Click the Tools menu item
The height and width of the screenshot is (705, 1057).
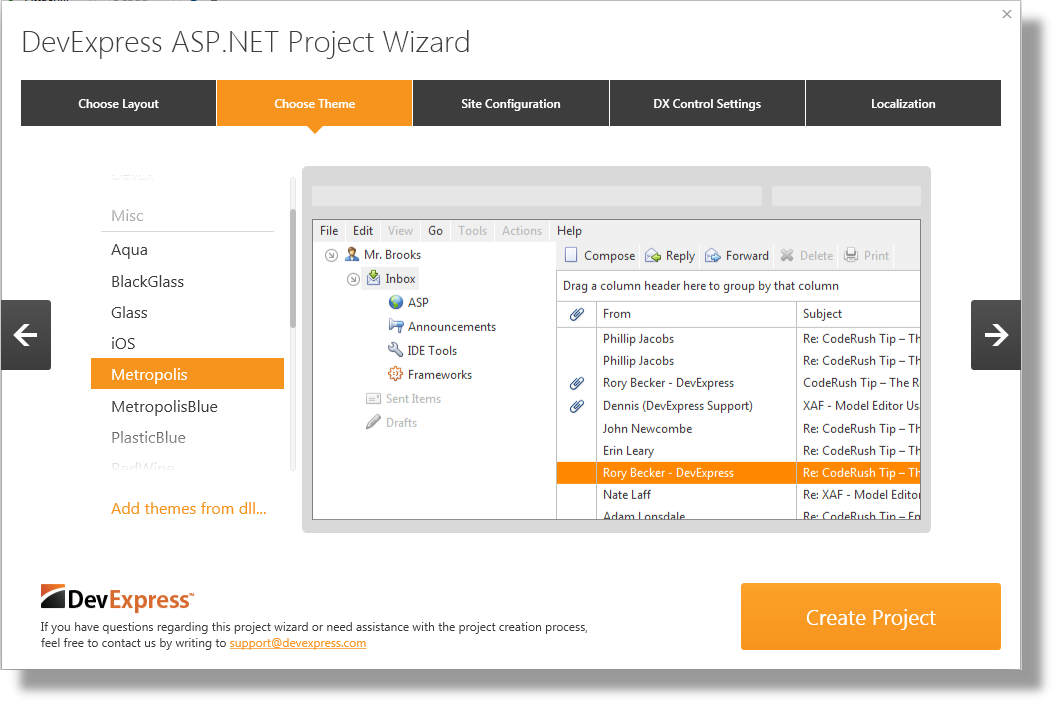click(x=473, y=231)
